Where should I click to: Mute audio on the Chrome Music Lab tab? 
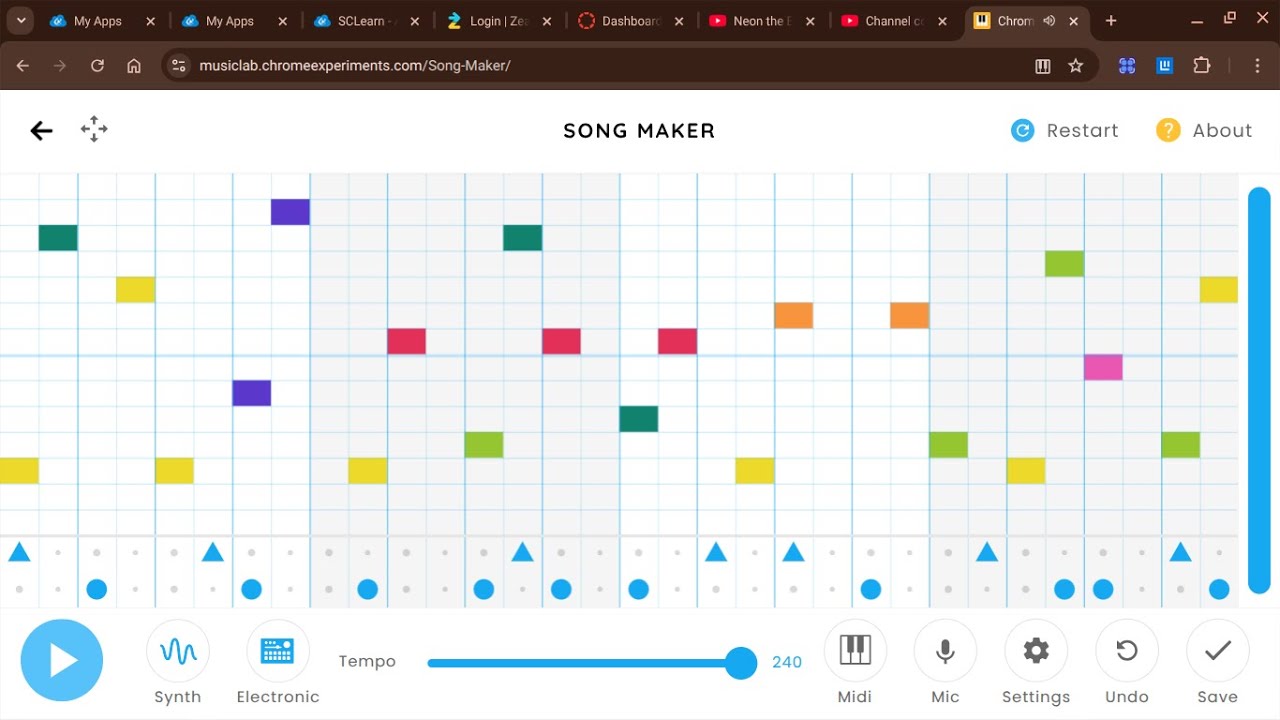[1049, 21]
